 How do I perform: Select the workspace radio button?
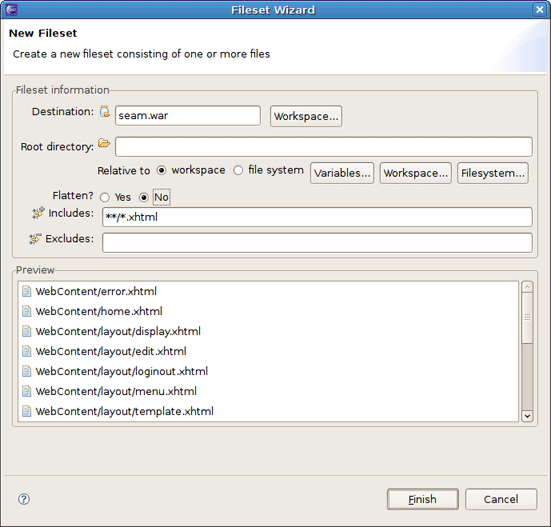click(x=161, y=171)
